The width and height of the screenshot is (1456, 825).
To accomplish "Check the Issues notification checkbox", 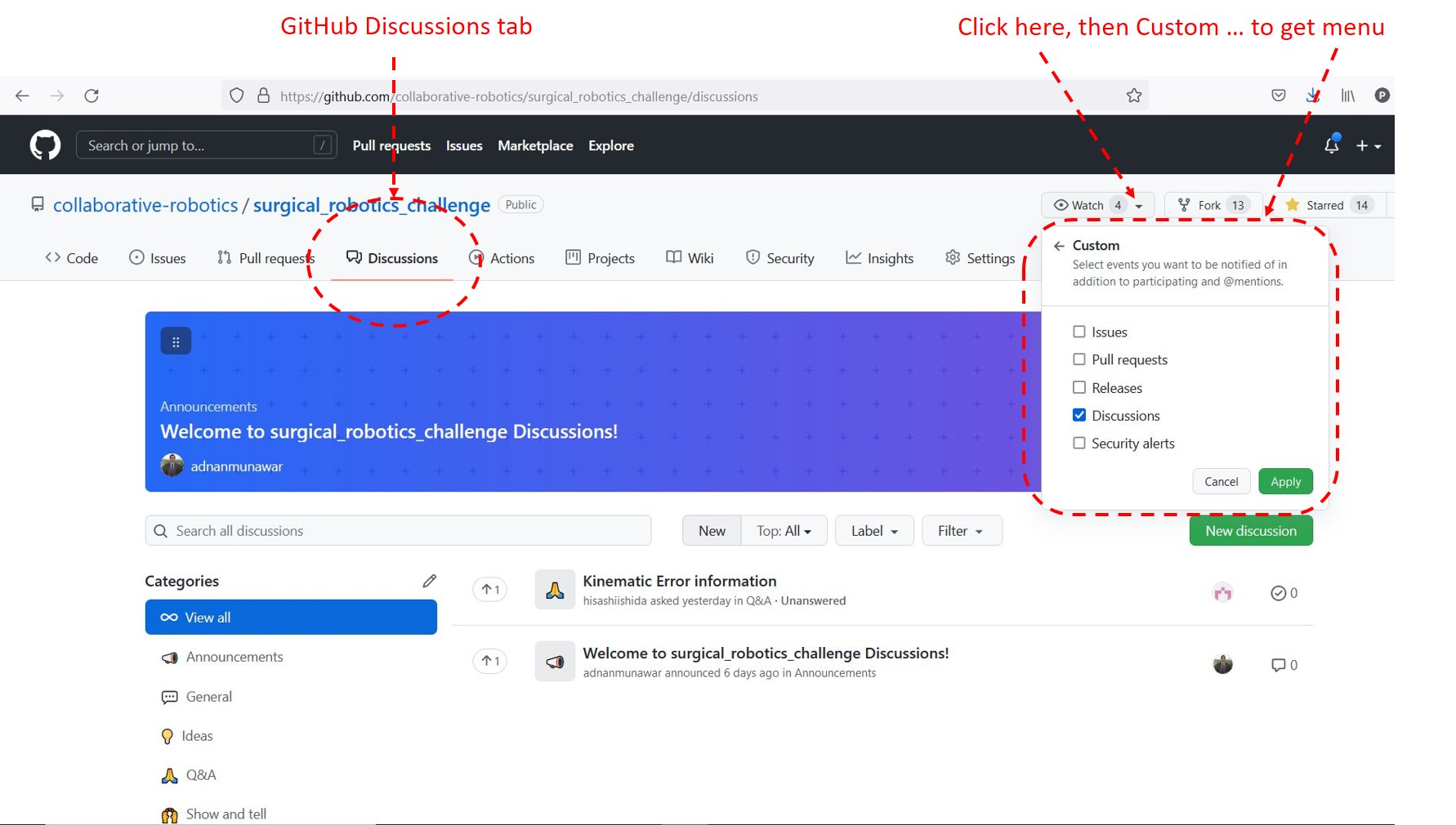I will [1079, 332].
